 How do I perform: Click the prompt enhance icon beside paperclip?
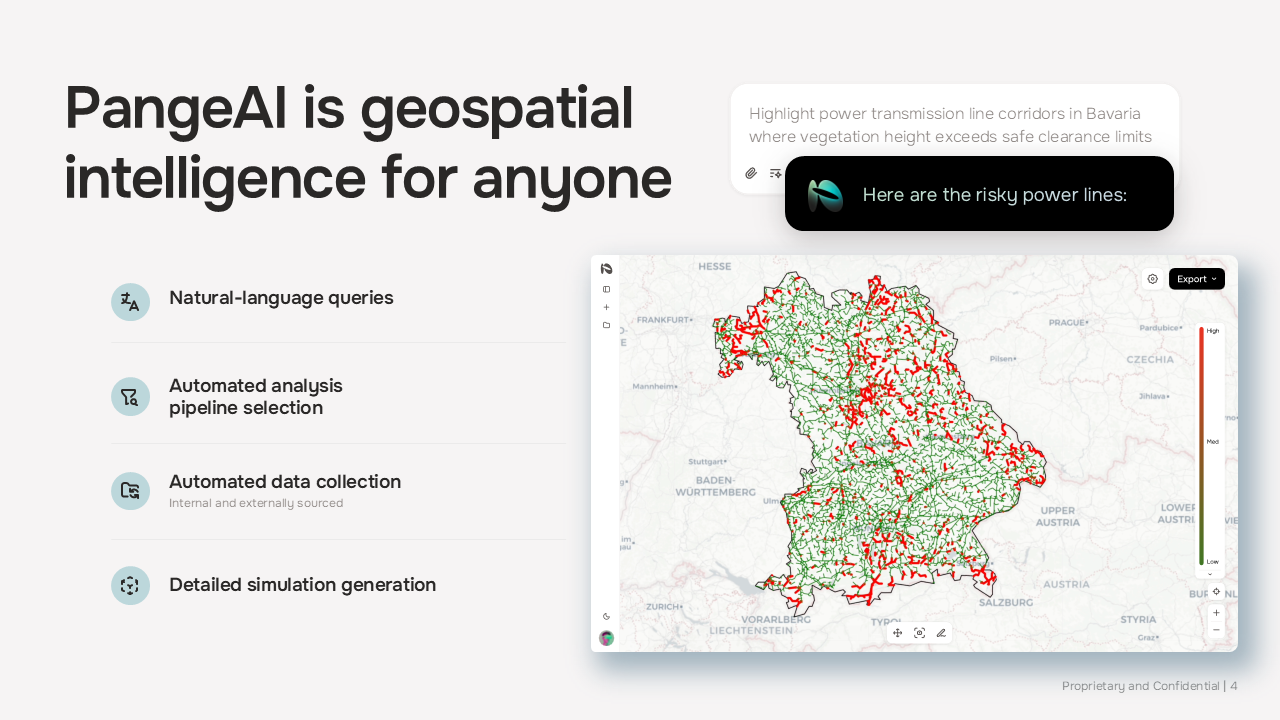coord(775,173)
